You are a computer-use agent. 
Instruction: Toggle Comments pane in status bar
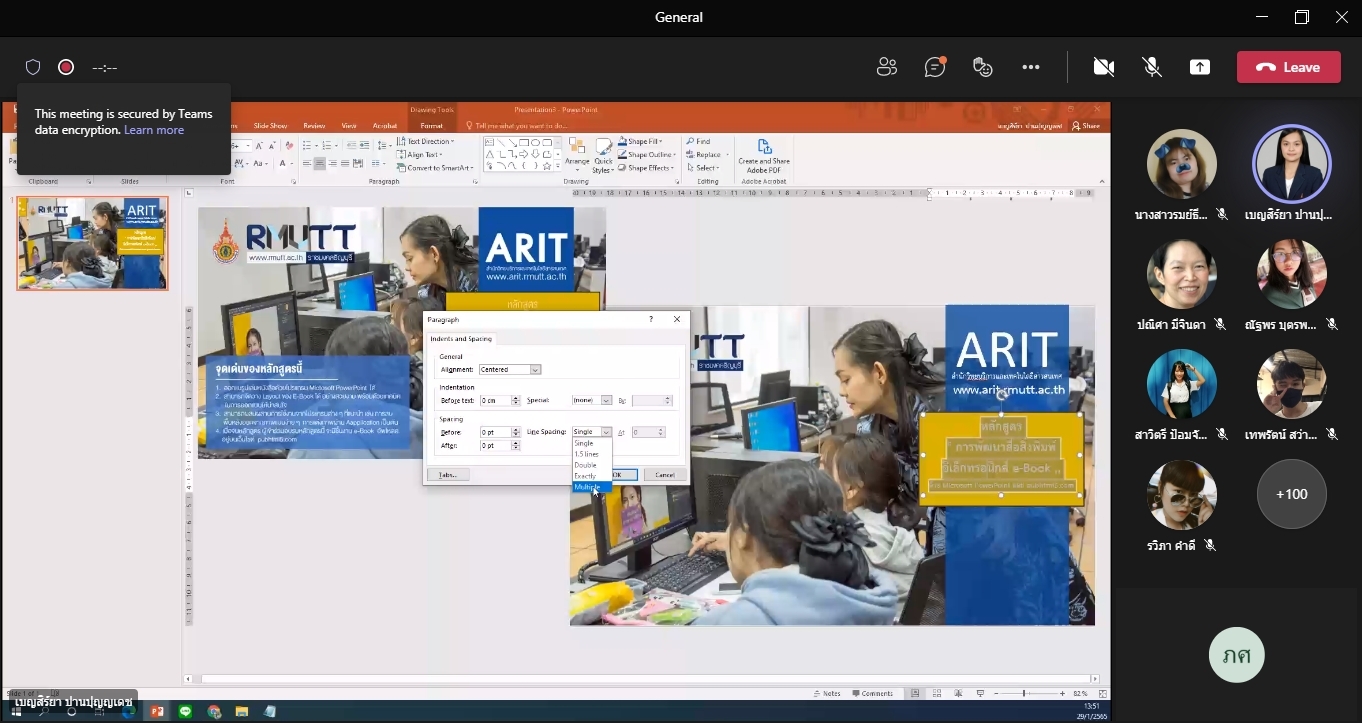pyautogui.click(x=873, y=694)
